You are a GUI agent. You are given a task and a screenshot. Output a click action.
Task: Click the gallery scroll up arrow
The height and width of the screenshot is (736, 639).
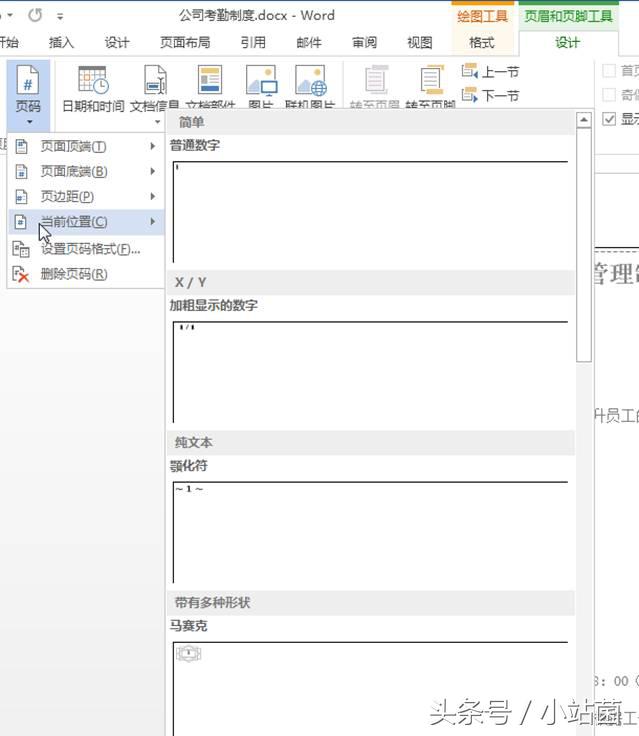pos(584,120)
